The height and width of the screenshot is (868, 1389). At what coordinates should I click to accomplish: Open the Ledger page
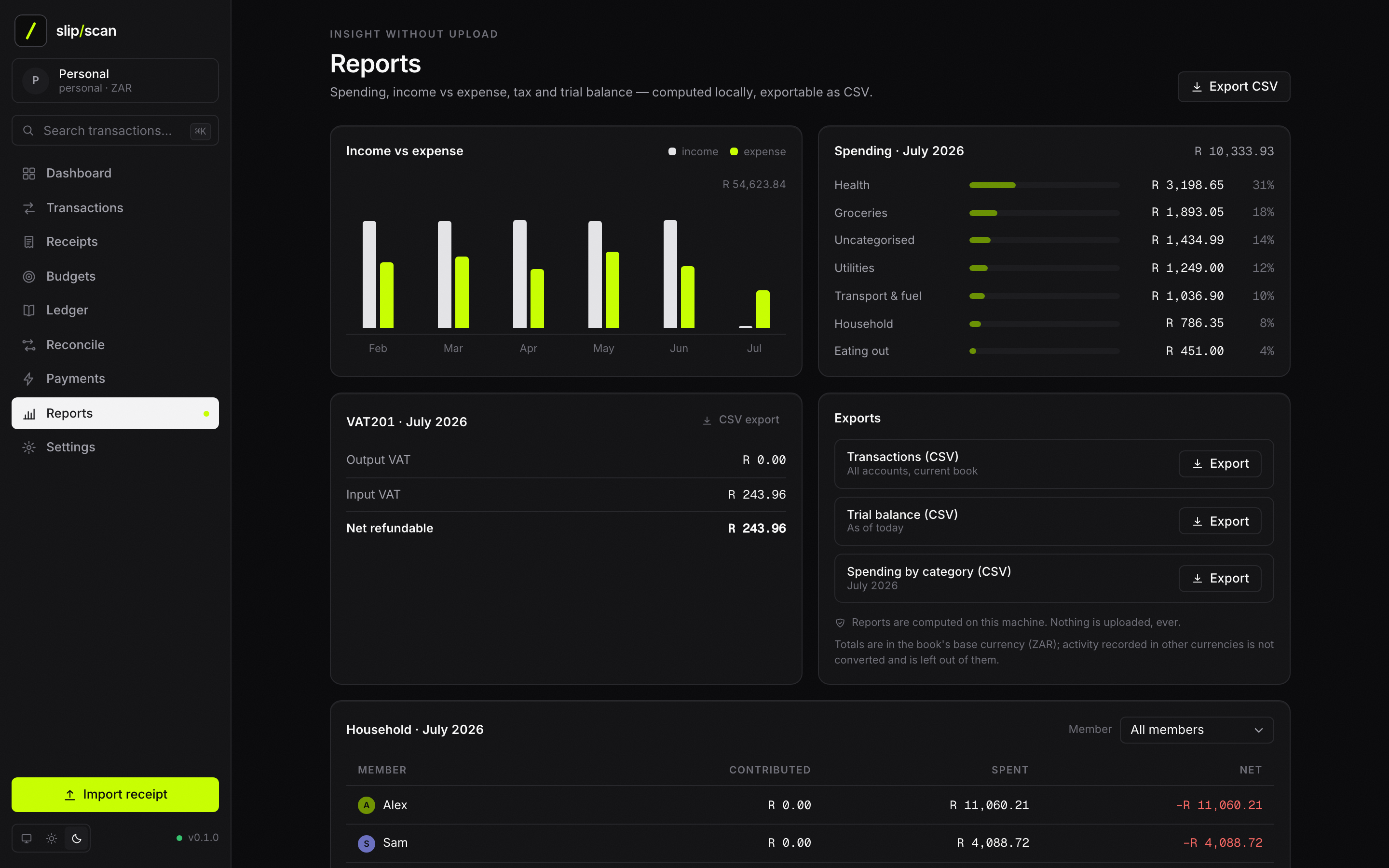[115, 311]
